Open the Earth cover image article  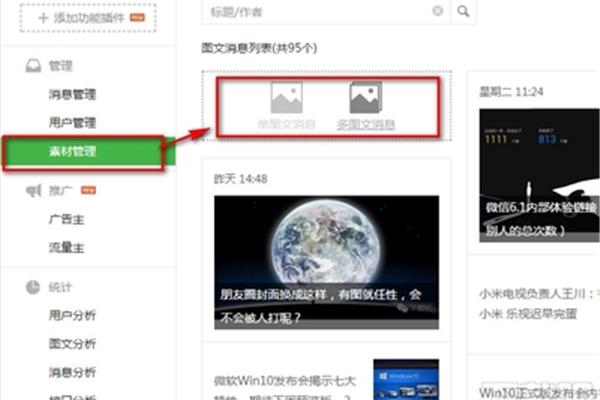pyautogui.click(x=326, y=262)
